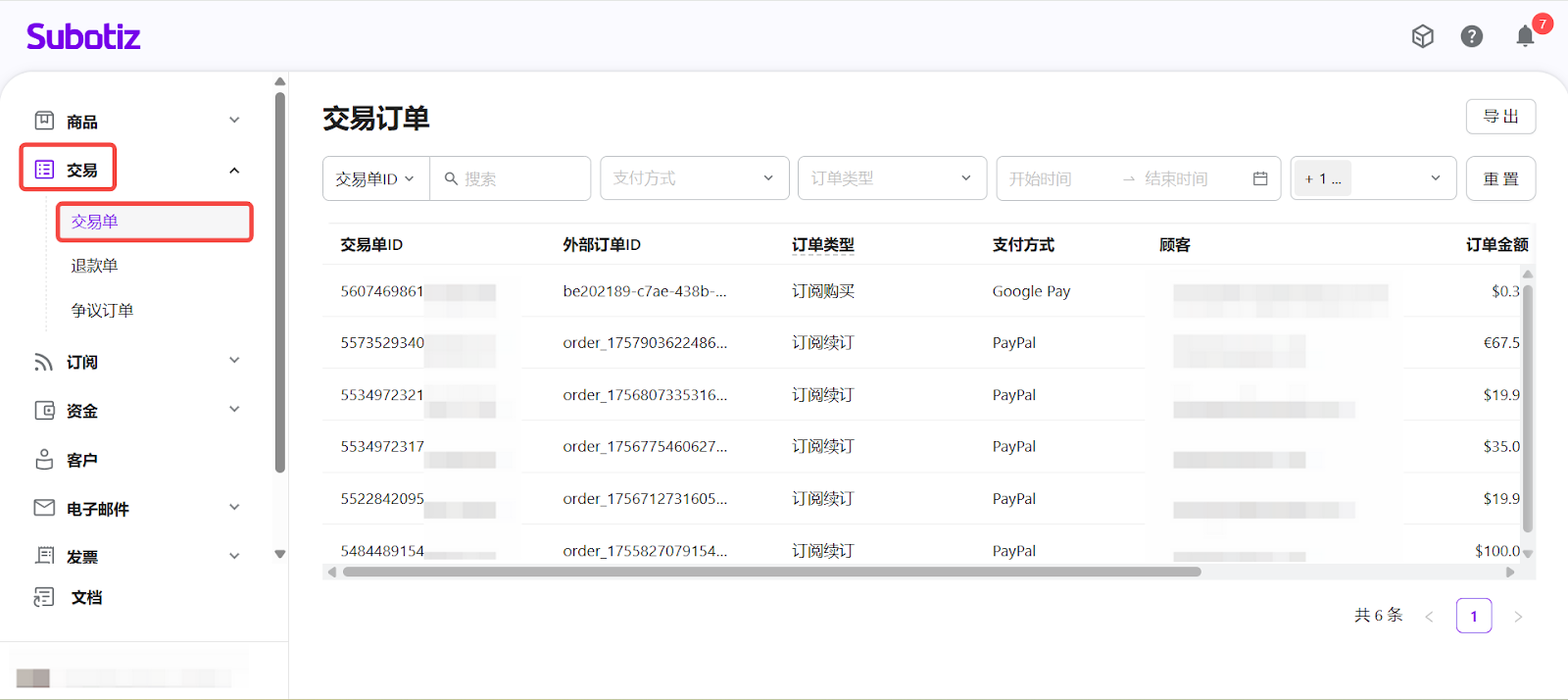
Task: Open the help question mark icon
Action: tap(1471, 36)
